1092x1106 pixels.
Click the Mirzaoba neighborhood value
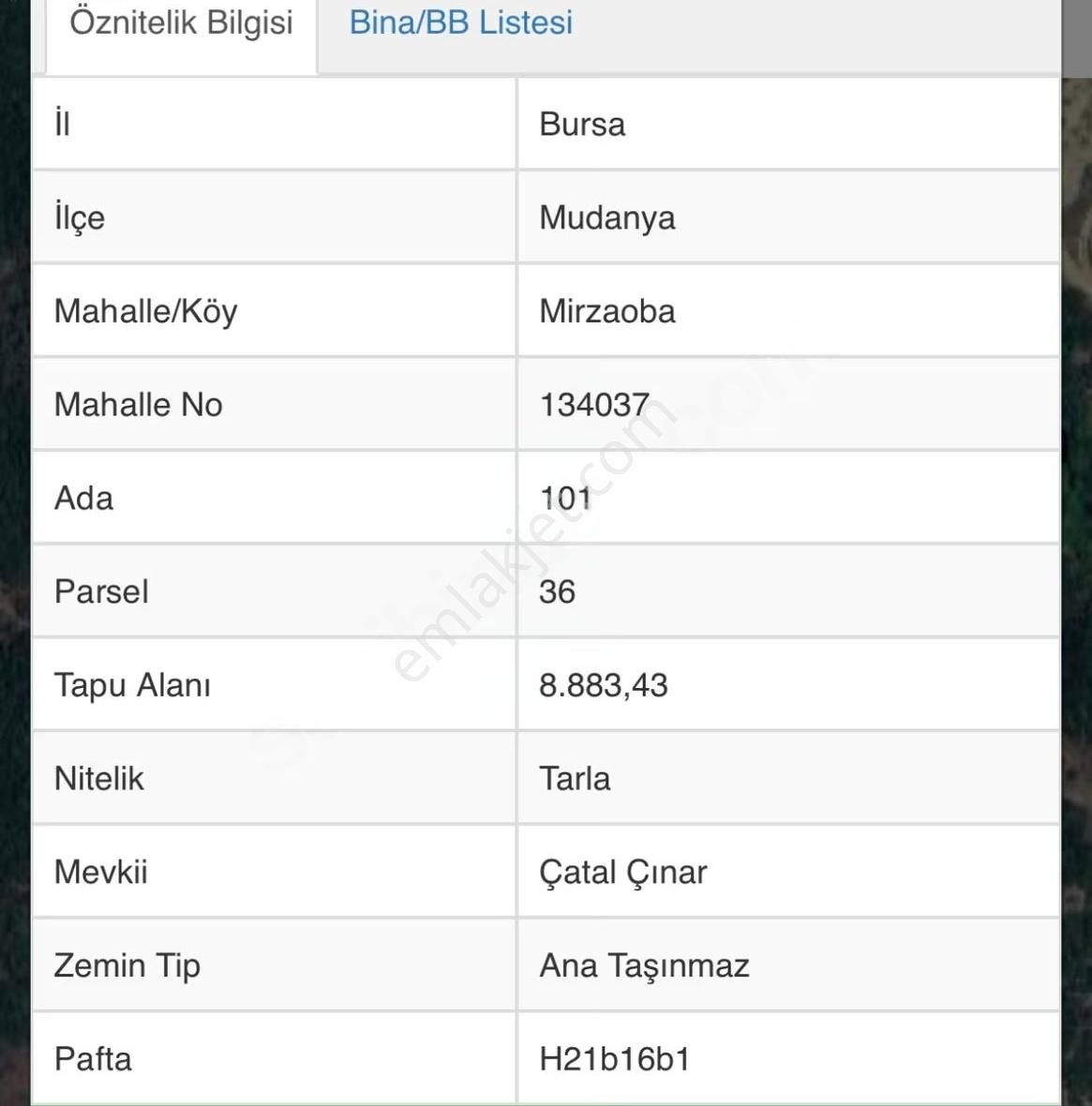point(606,311)
